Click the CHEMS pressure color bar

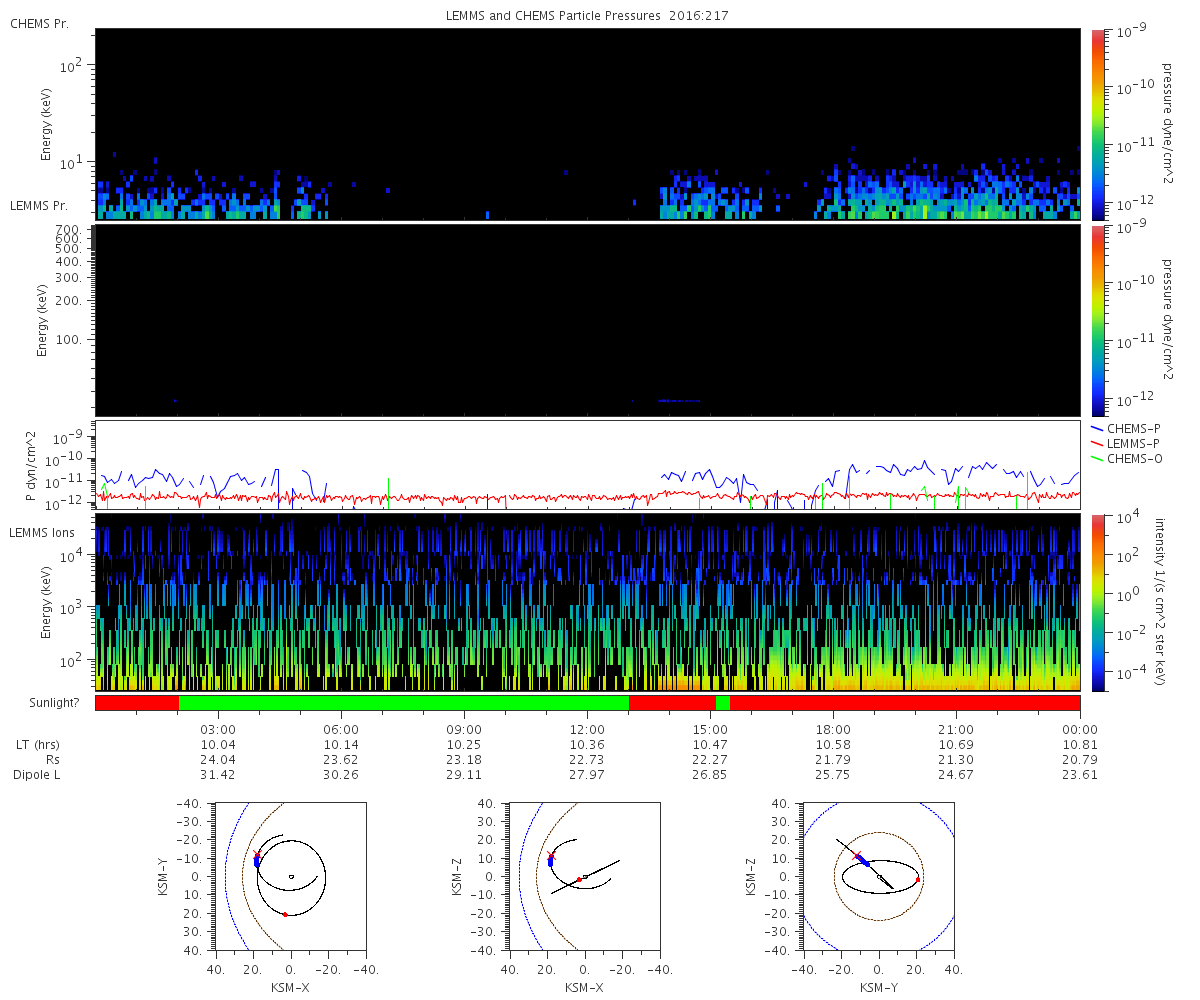click(1098, 124)
